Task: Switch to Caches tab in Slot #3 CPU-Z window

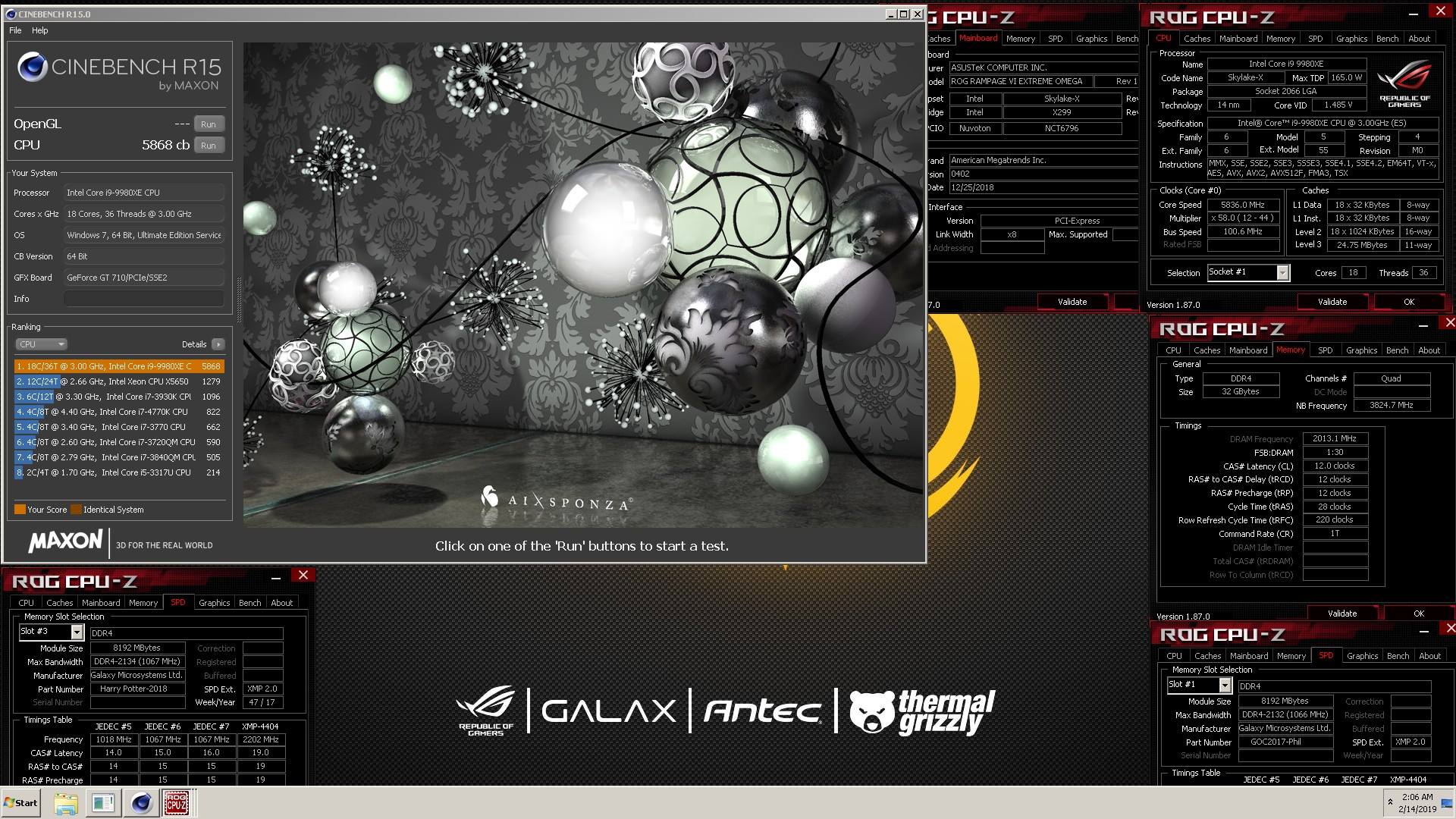Action: (60, 603)
